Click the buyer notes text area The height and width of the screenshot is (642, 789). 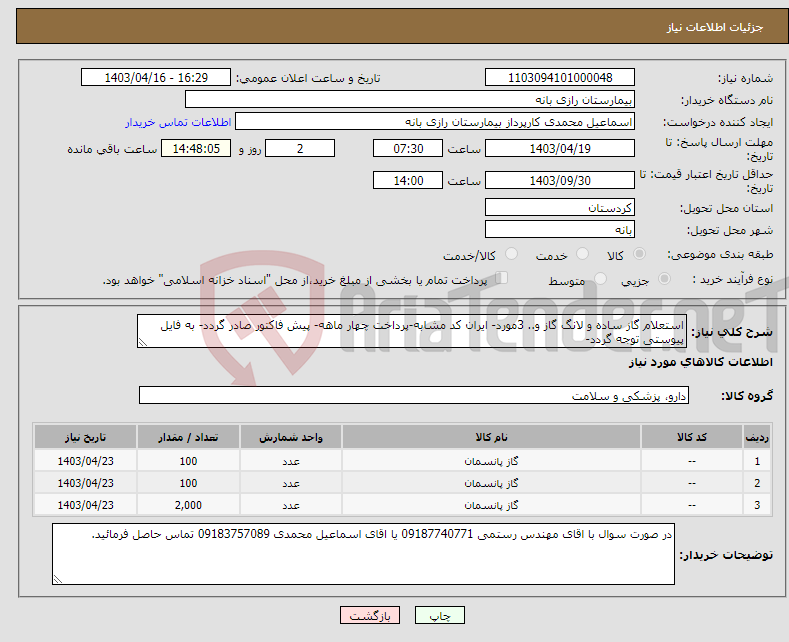click(363, 554)
